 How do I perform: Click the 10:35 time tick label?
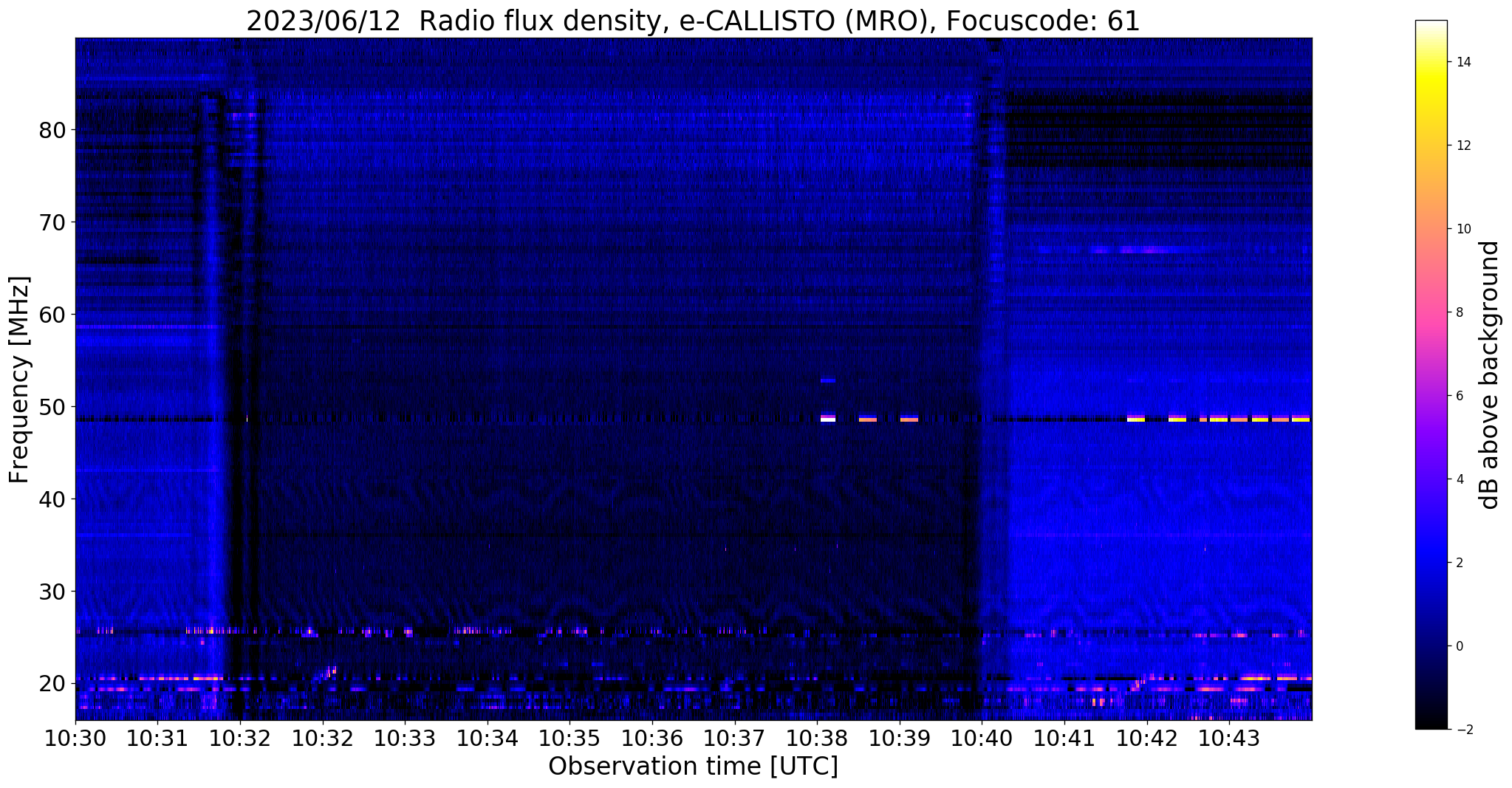[x=569, y=738]
